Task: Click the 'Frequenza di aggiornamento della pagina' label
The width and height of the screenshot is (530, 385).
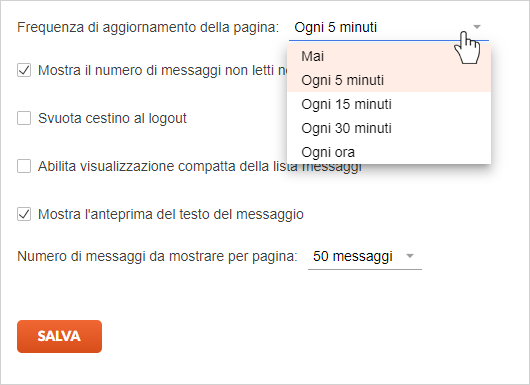Action: (x=148, y=27)
